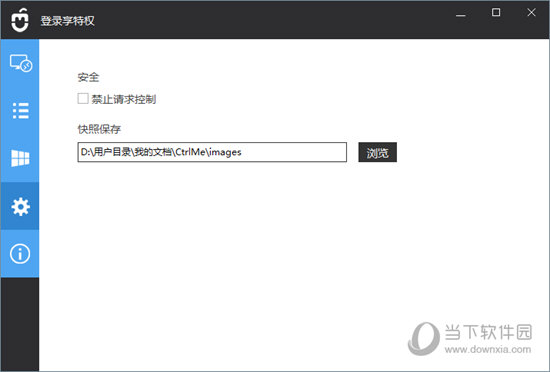Focus the snapshot save path field

(x=212, y=152)
